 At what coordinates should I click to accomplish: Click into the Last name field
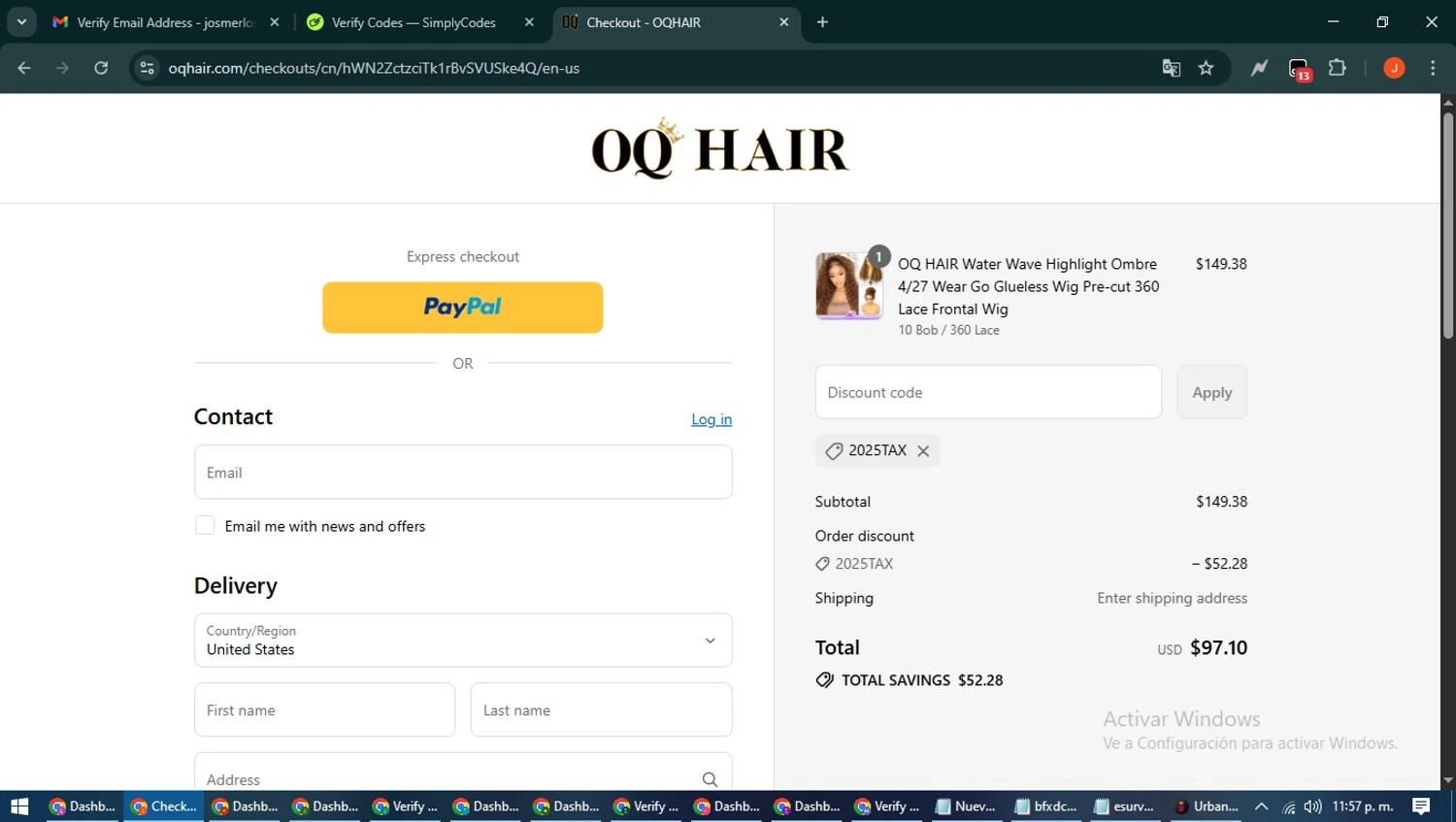click(x=602, y=709)
